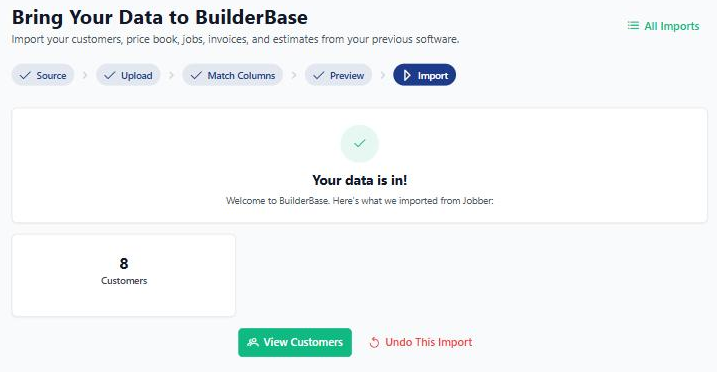Click the people icon on View Customers
This screenshot has height=372, width=717.
(x=253, y=342)
